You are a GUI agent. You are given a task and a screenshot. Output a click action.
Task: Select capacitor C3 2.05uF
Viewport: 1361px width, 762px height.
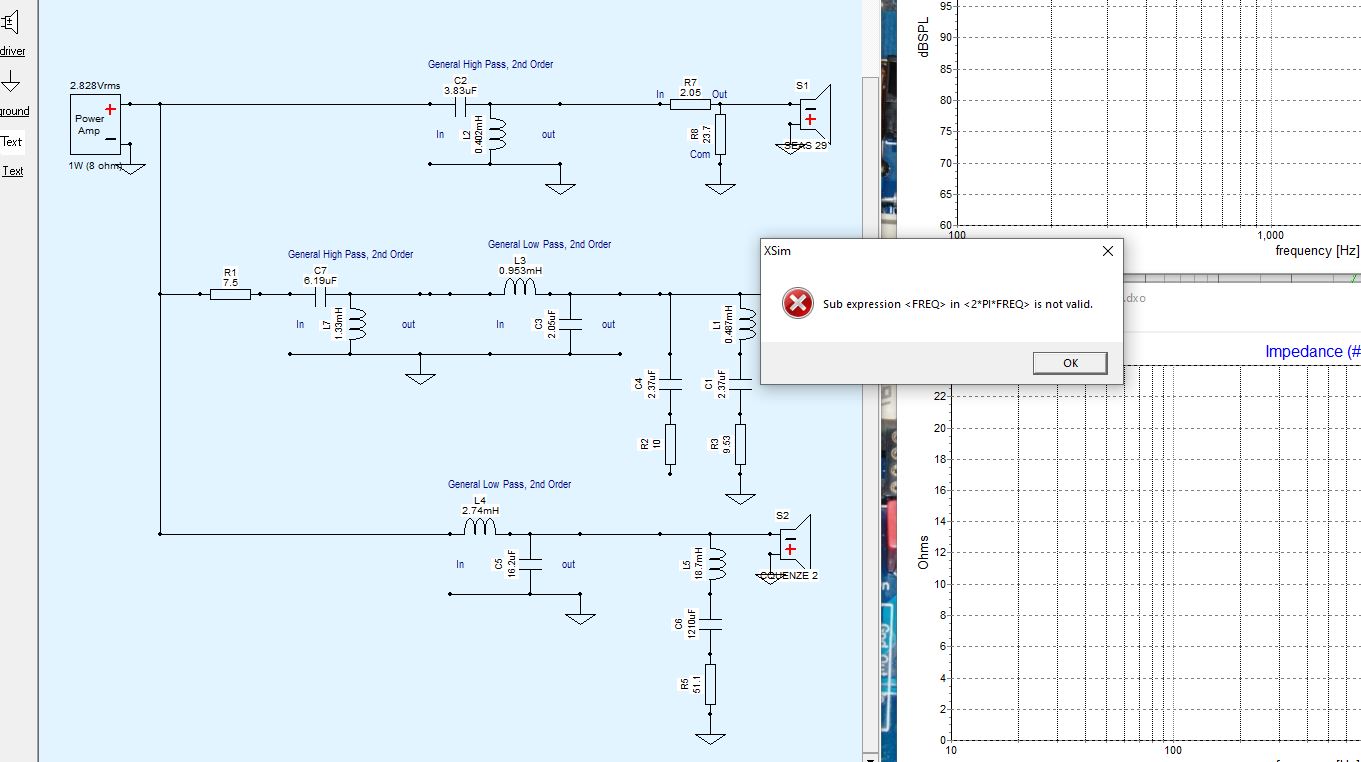tap(569, 324)
